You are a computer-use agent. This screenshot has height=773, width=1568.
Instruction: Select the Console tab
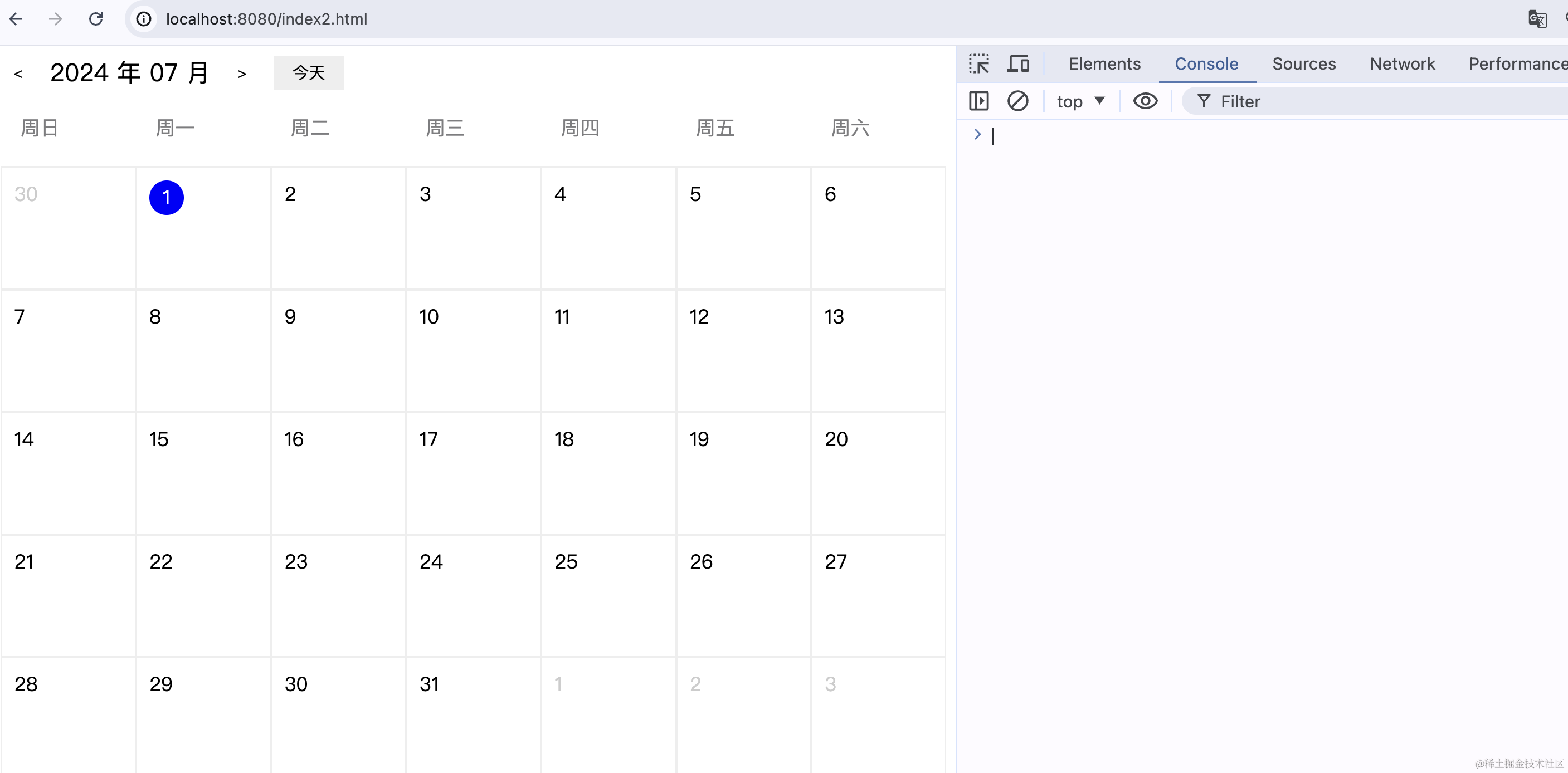click(1206, 63)
